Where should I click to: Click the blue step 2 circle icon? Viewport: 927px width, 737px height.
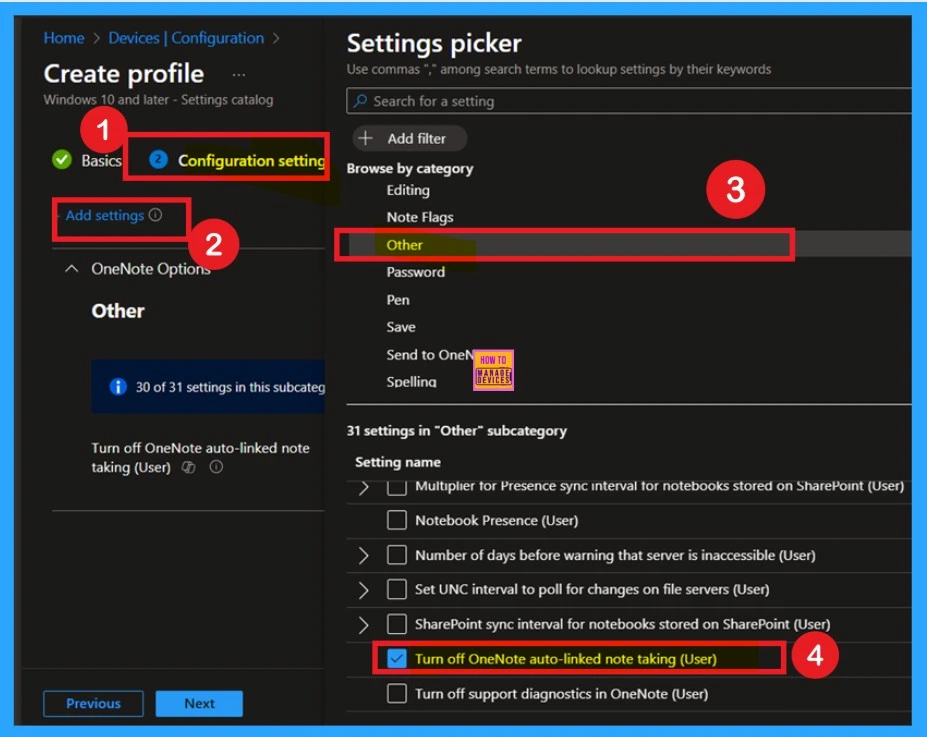tap(158, 160)
